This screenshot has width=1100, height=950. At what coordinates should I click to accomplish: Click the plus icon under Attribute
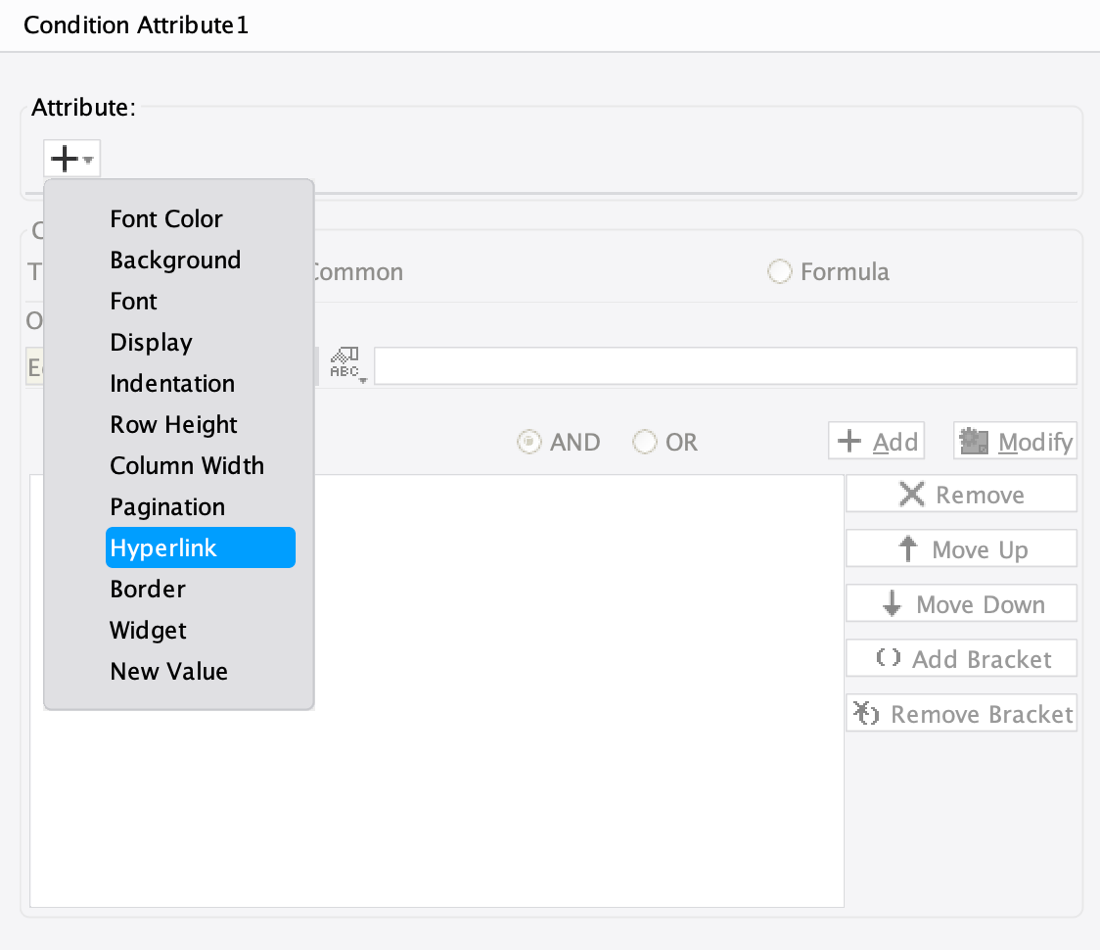63,157
